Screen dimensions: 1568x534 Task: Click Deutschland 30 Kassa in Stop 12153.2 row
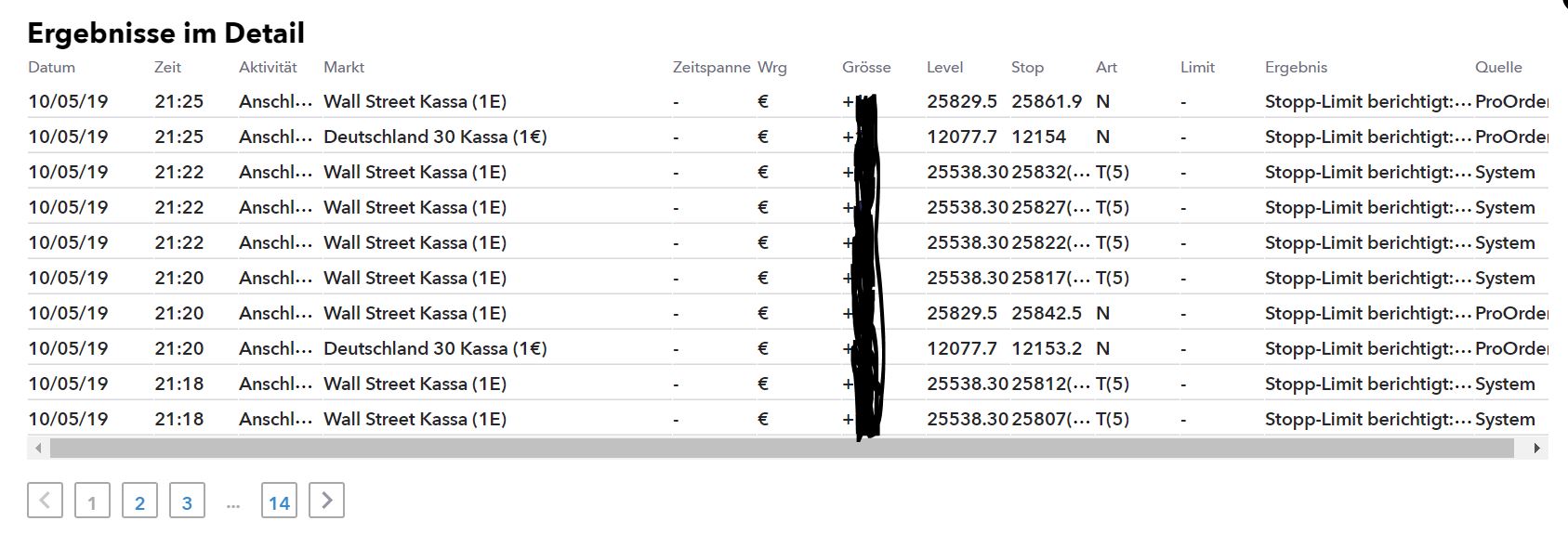click(x=435, y=348)
